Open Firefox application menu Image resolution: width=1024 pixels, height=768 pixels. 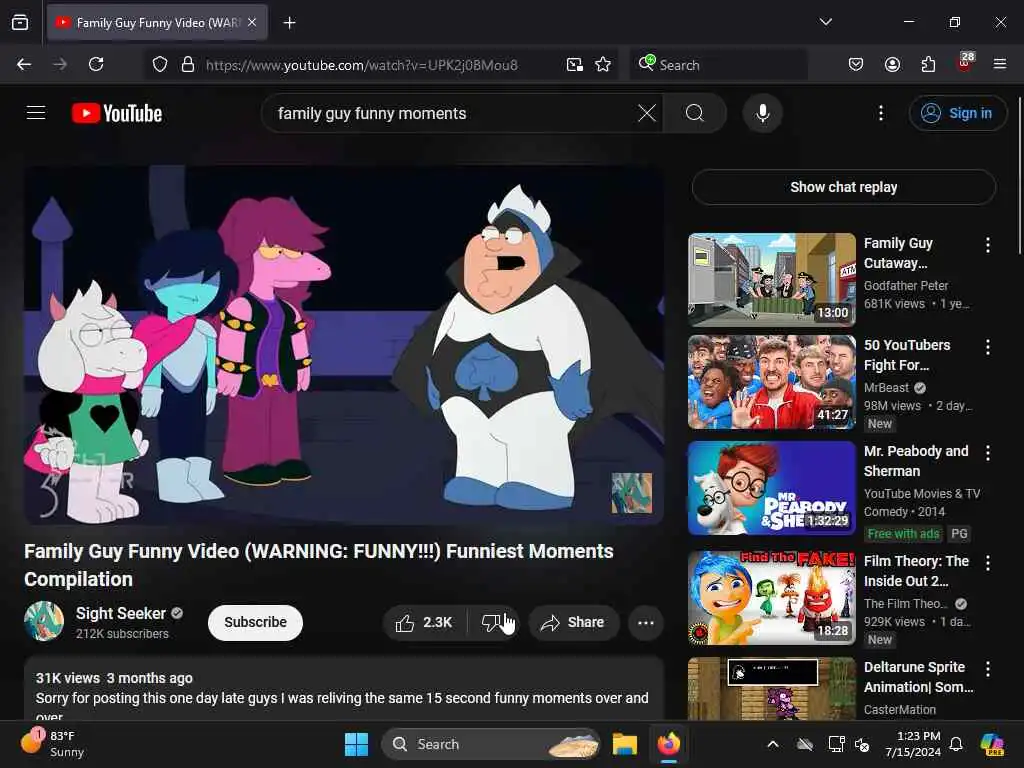click(1000, 64)
